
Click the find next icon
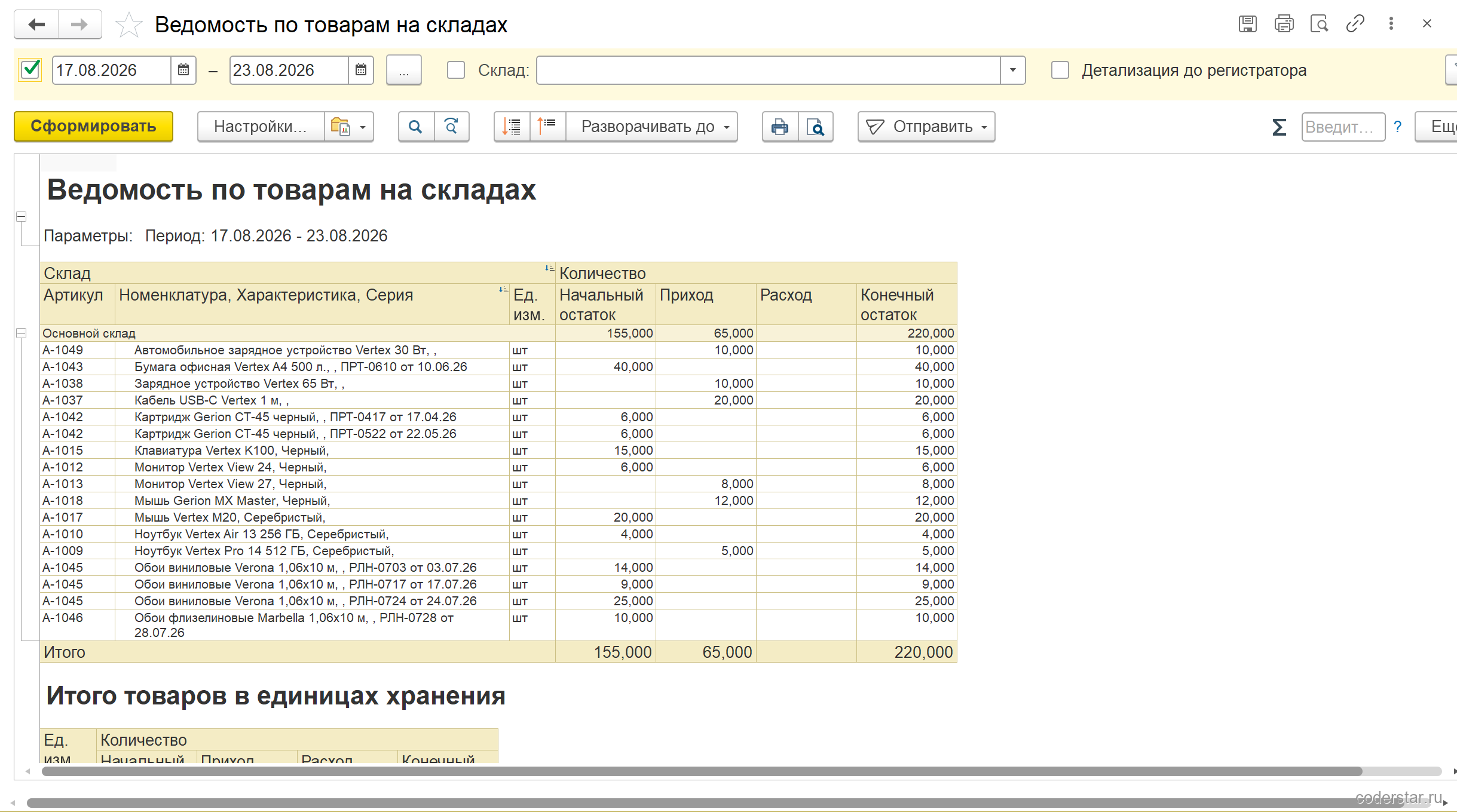pos(452,127)
